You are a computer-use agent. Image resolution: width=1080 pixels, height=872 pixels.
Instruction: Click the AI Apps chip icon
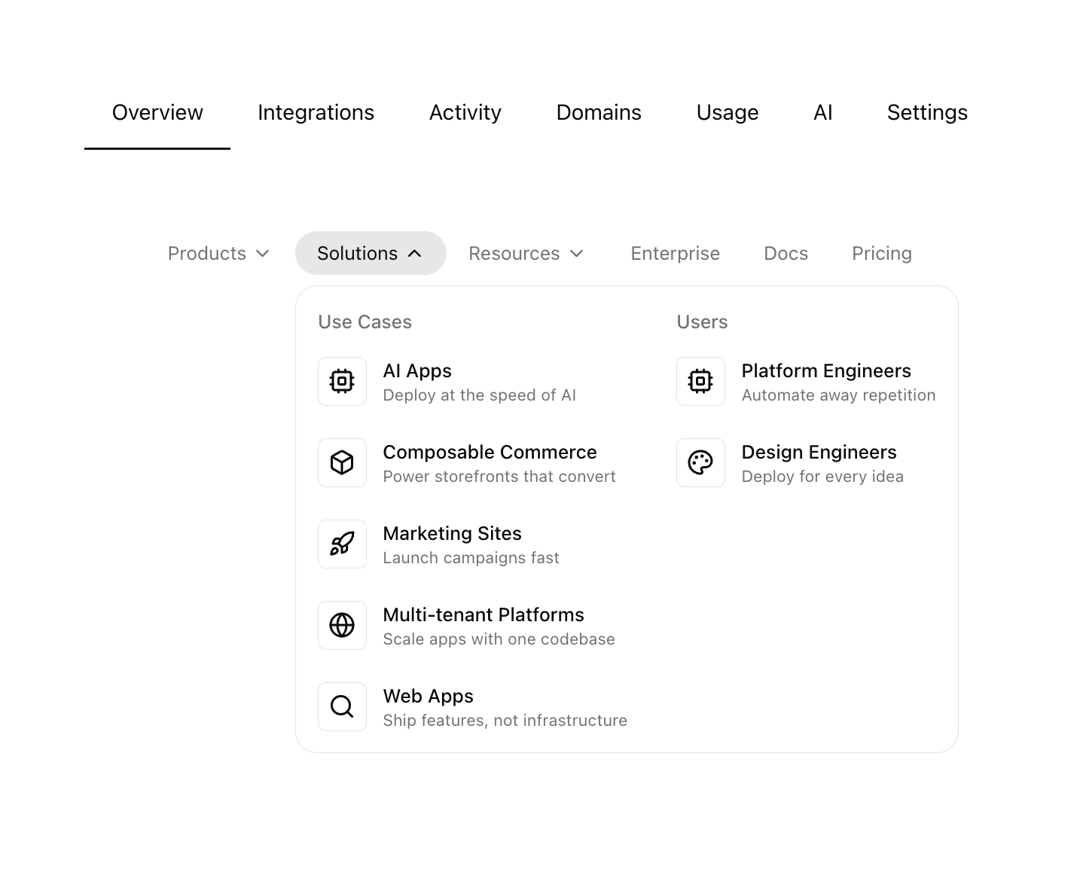[x=342, y=381]
